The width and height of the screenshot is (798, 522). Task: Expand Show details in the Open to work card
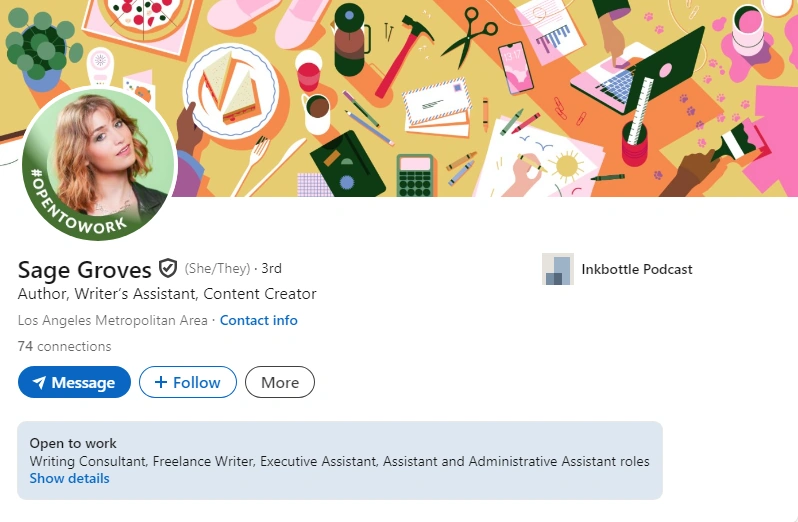click(x=70, y=479)
